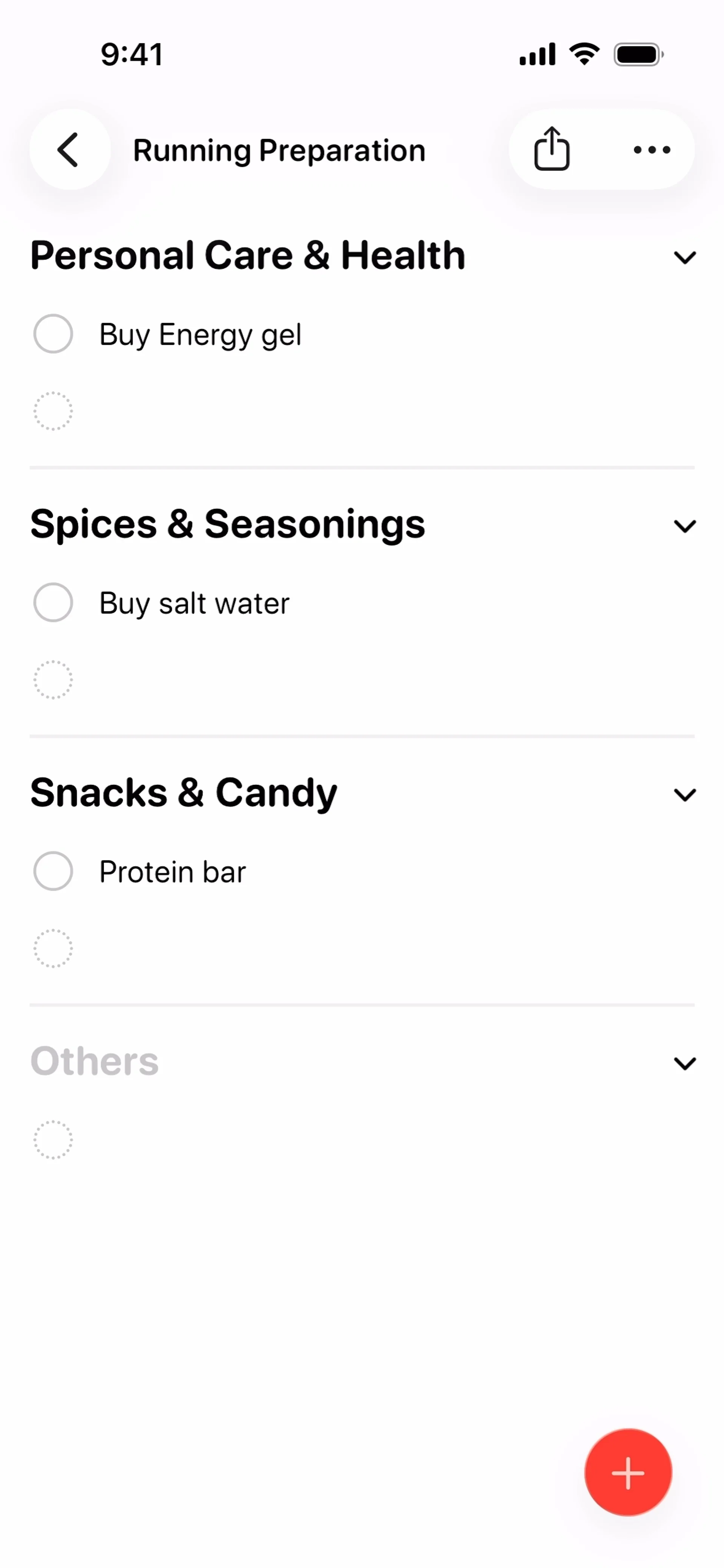Screen dimensions: 724x1568
Task: Tap the dotted placeholder under Buy salt water
Action: point(53,680)
